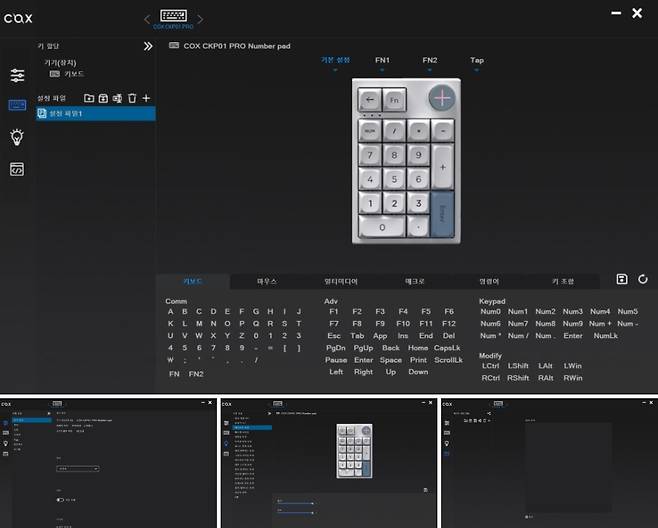The height and width of the screenshot is (528, 658).
Task: Choose the CapsLk key in Adv list
Action: (x=446, y=348)
